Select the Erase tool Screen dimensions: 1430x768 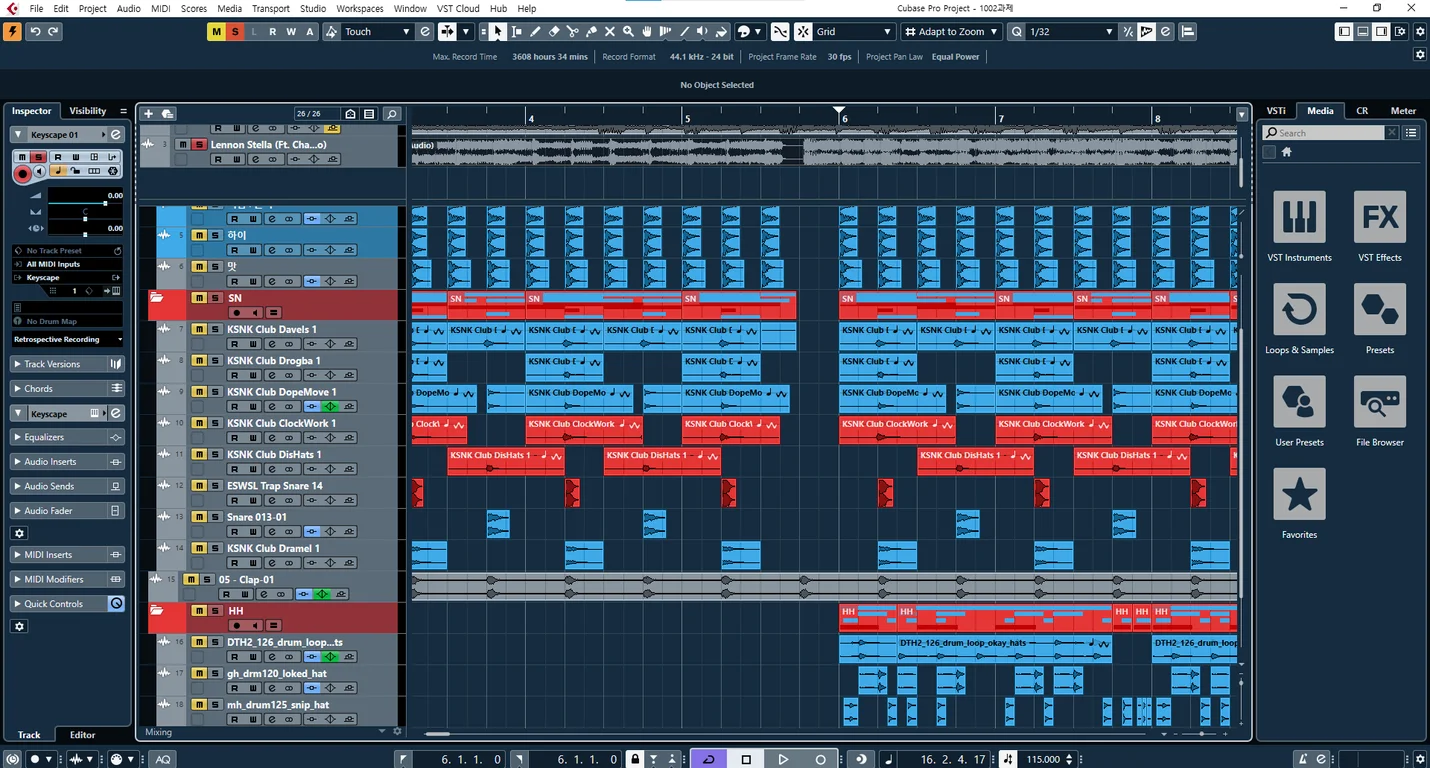(x=554, y=32)
